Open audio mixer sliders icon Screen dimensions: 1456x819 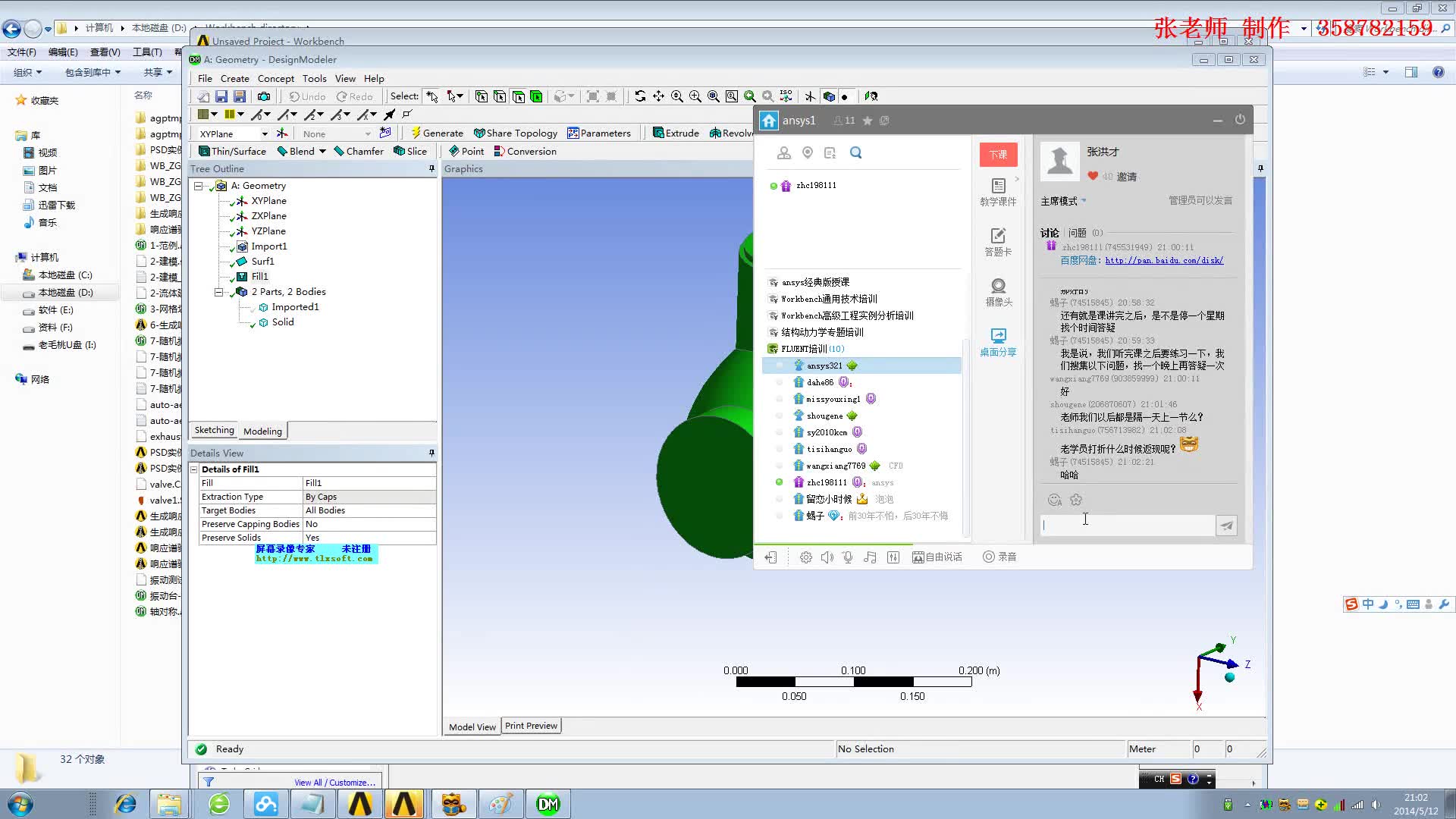tap(893, 557)
